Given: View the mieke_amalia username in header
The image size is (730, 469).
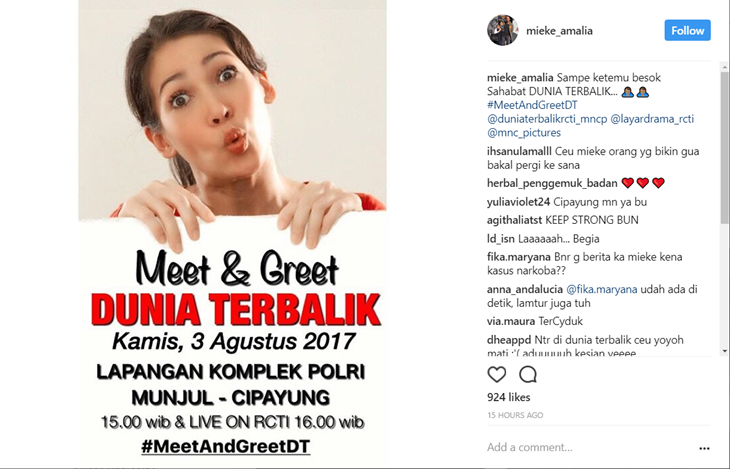Looking at the screenshot, I should point(559,31).
